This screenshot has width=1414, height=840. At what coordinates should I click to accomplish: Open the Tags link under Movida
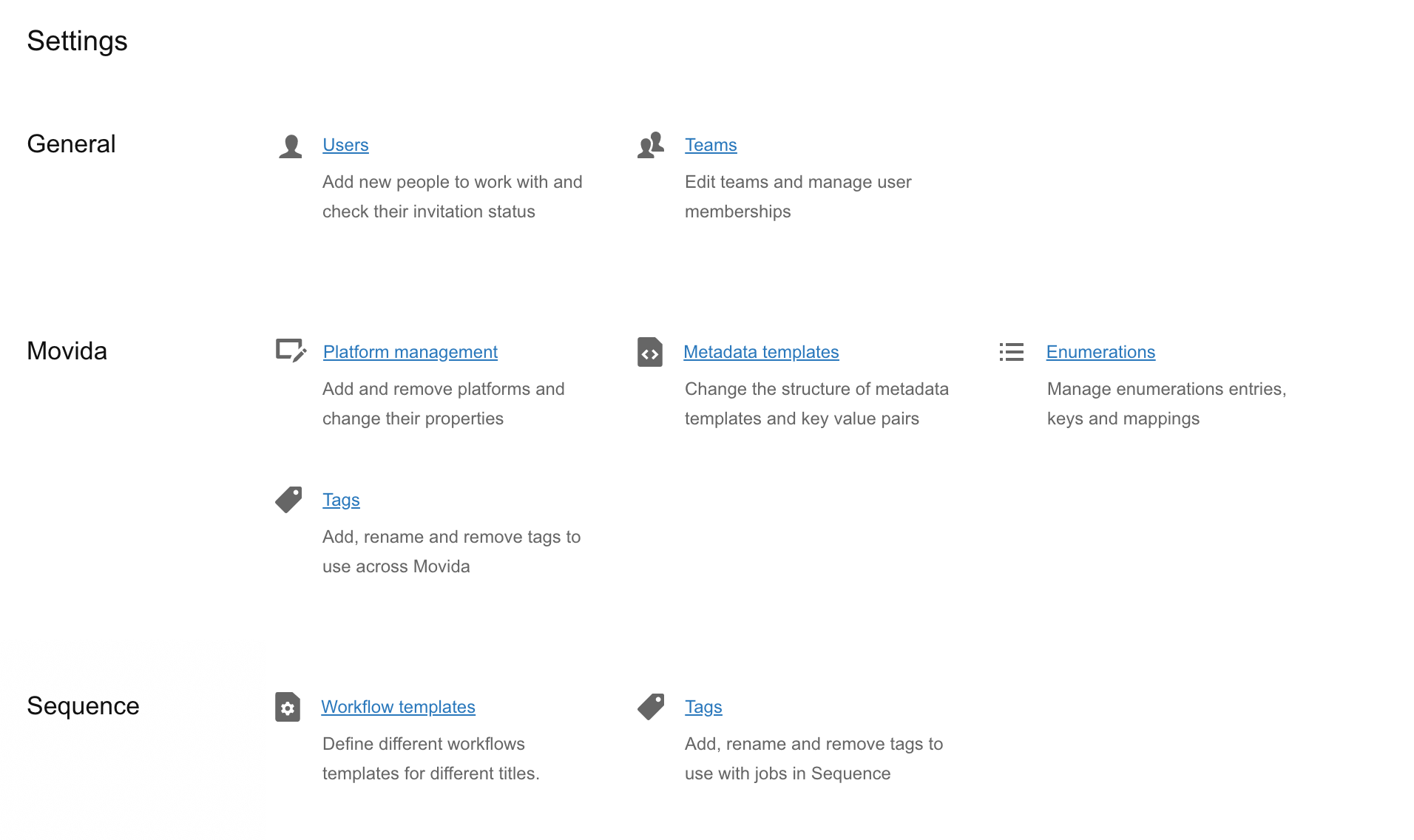point(341,500)
